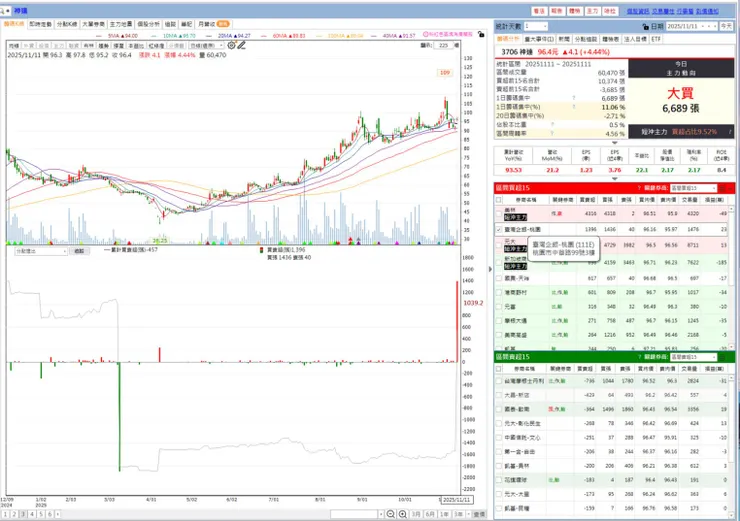Switch to the 主力地圖 tab
This screenshot has width=740, height=521.
click(121, 24)
